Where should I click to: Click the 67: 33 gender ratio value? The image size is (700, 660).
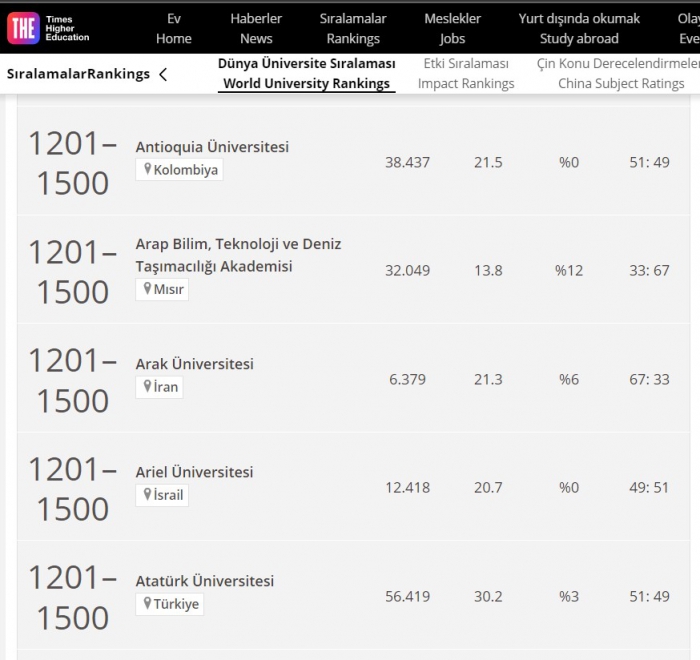(x=650, y=379)
